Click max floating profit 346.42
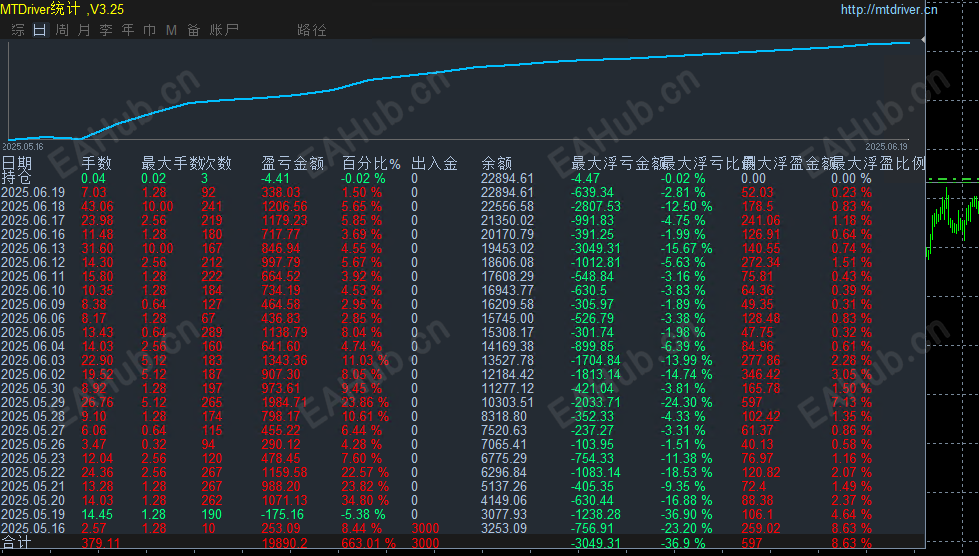Image resolution: width=979 pixels, height=556 pixels. coord(761,374)
